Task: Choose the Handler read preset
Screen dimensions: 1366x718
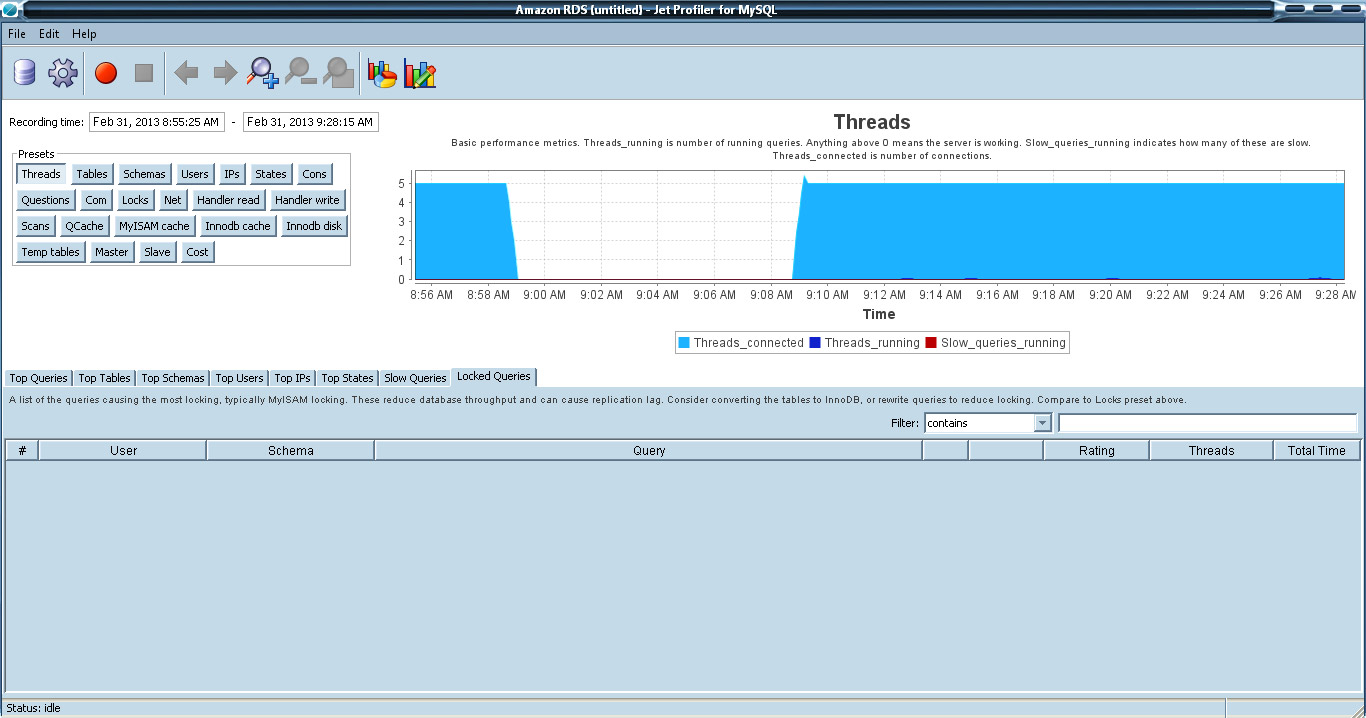Action: [x=228, y=200]
